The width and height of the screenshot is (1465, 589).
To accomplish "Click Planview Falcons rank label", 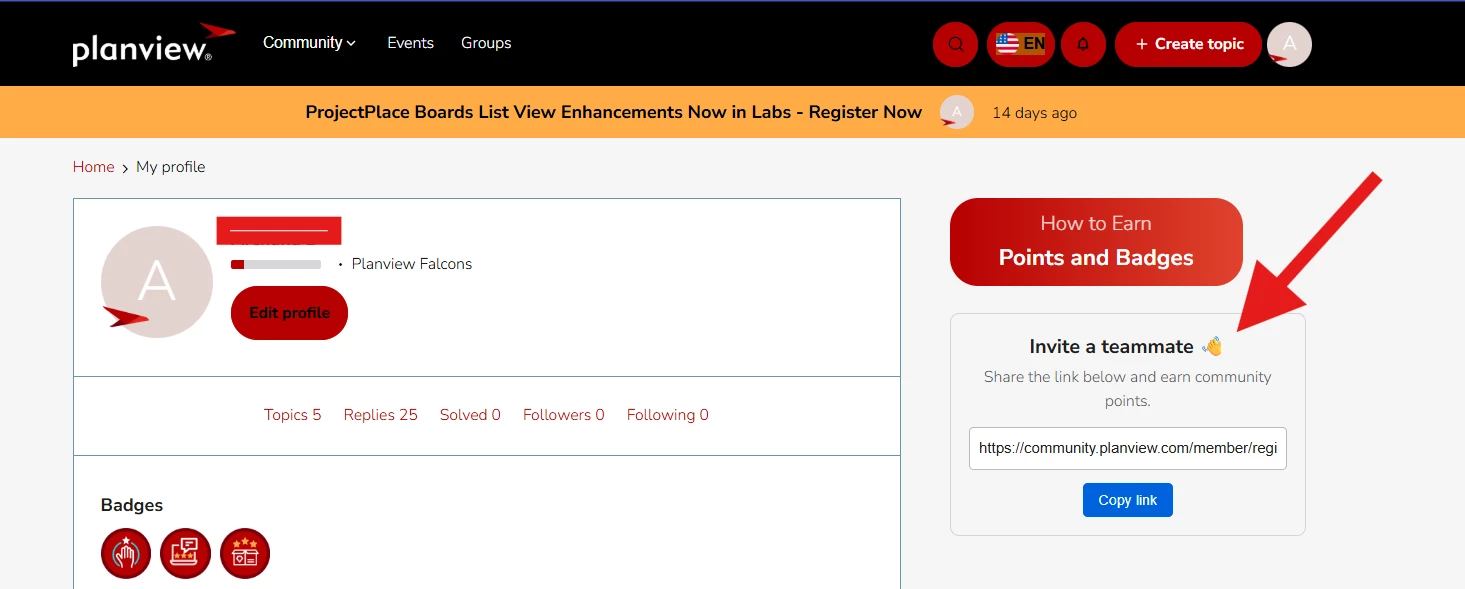I will pos(412,264).
